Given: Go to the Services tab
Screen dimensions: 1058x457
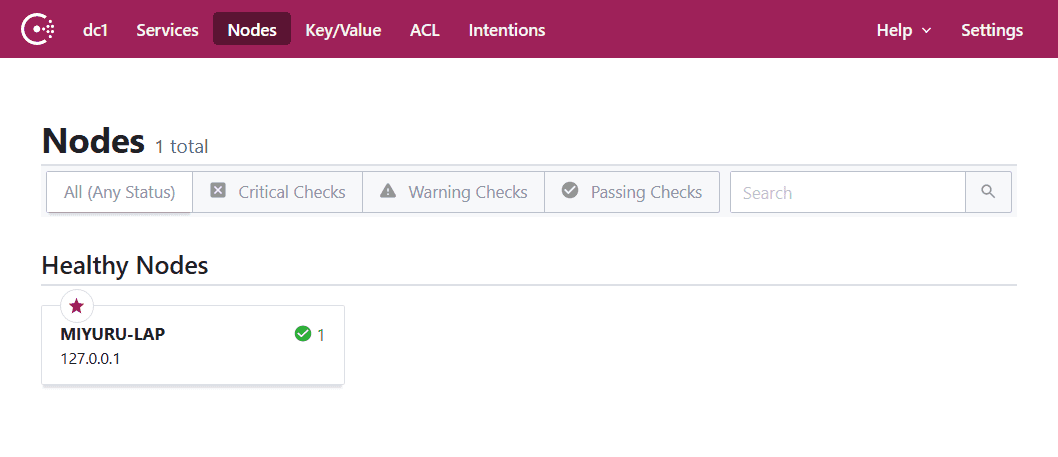Looking at the screenshot, I should (167, 30).
